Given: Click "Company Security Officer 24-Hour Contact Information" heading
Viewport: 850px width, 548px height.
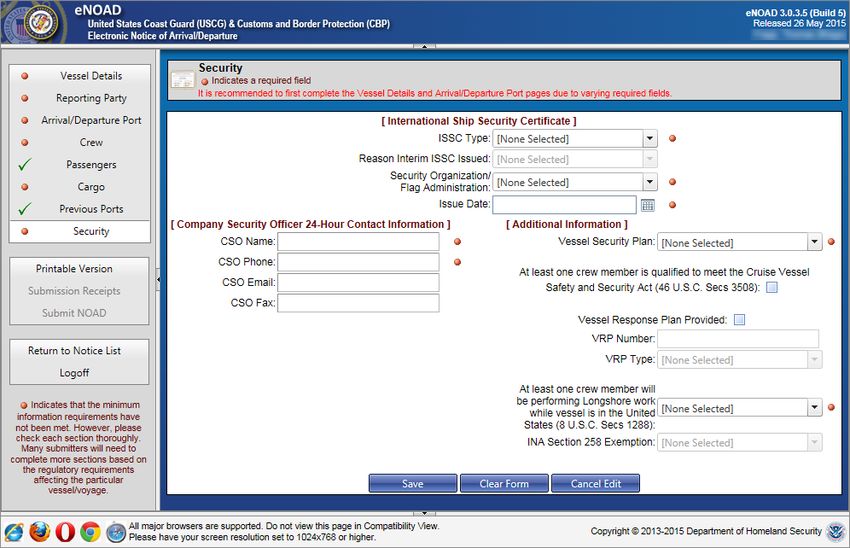Looking at the screenshot, I should [311, 224].
